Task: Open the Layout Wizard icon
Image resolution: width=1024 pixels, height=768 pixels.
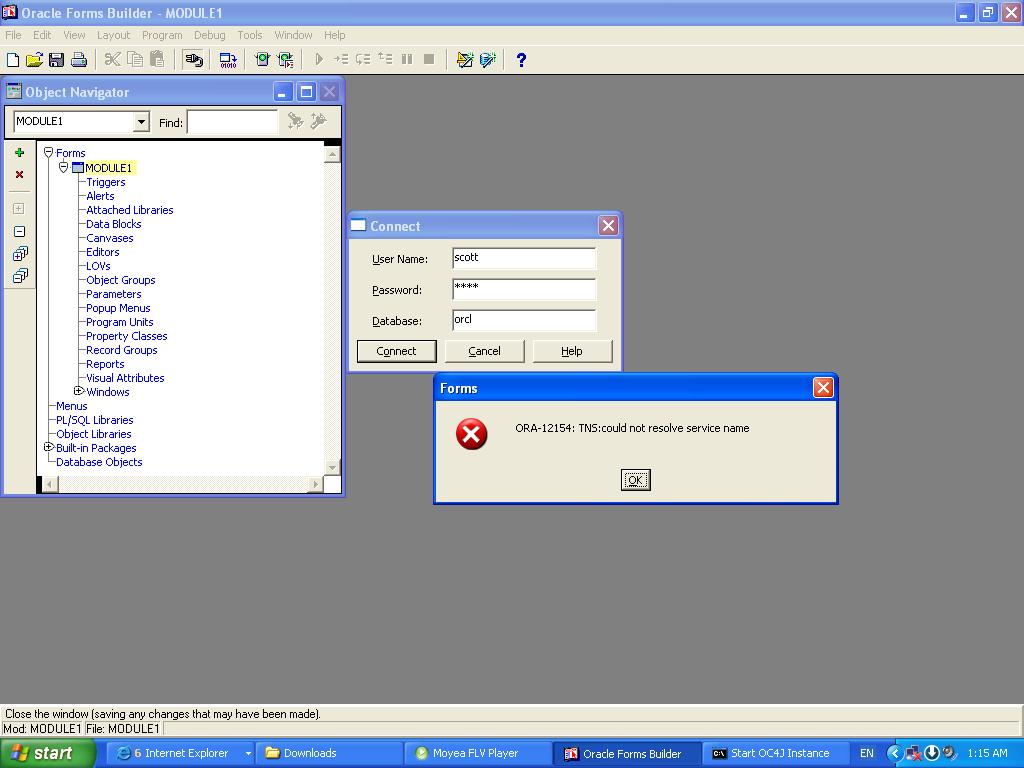Action: [x=465, y=60]
